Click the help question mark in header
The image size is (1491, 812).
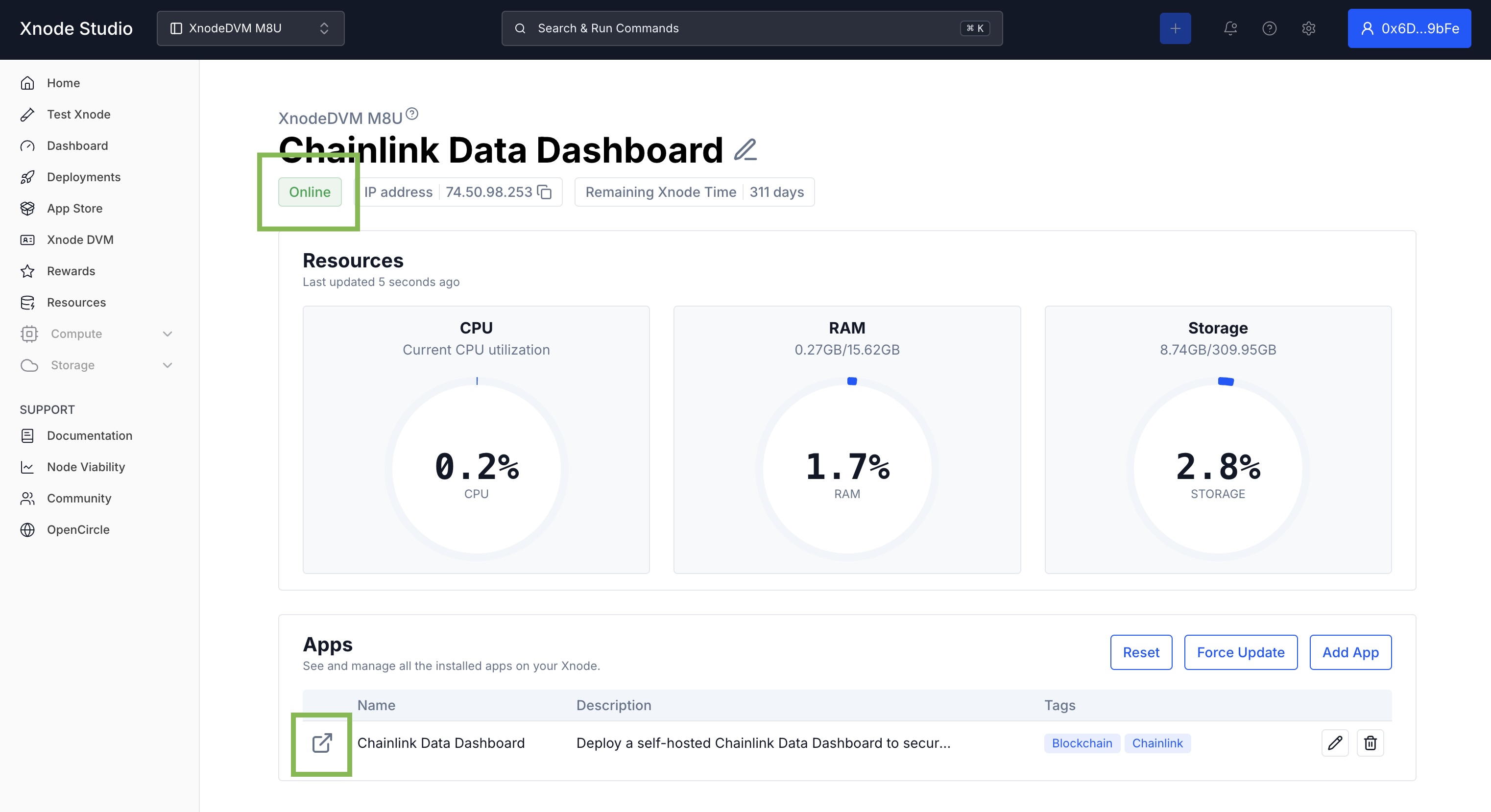1269,28
